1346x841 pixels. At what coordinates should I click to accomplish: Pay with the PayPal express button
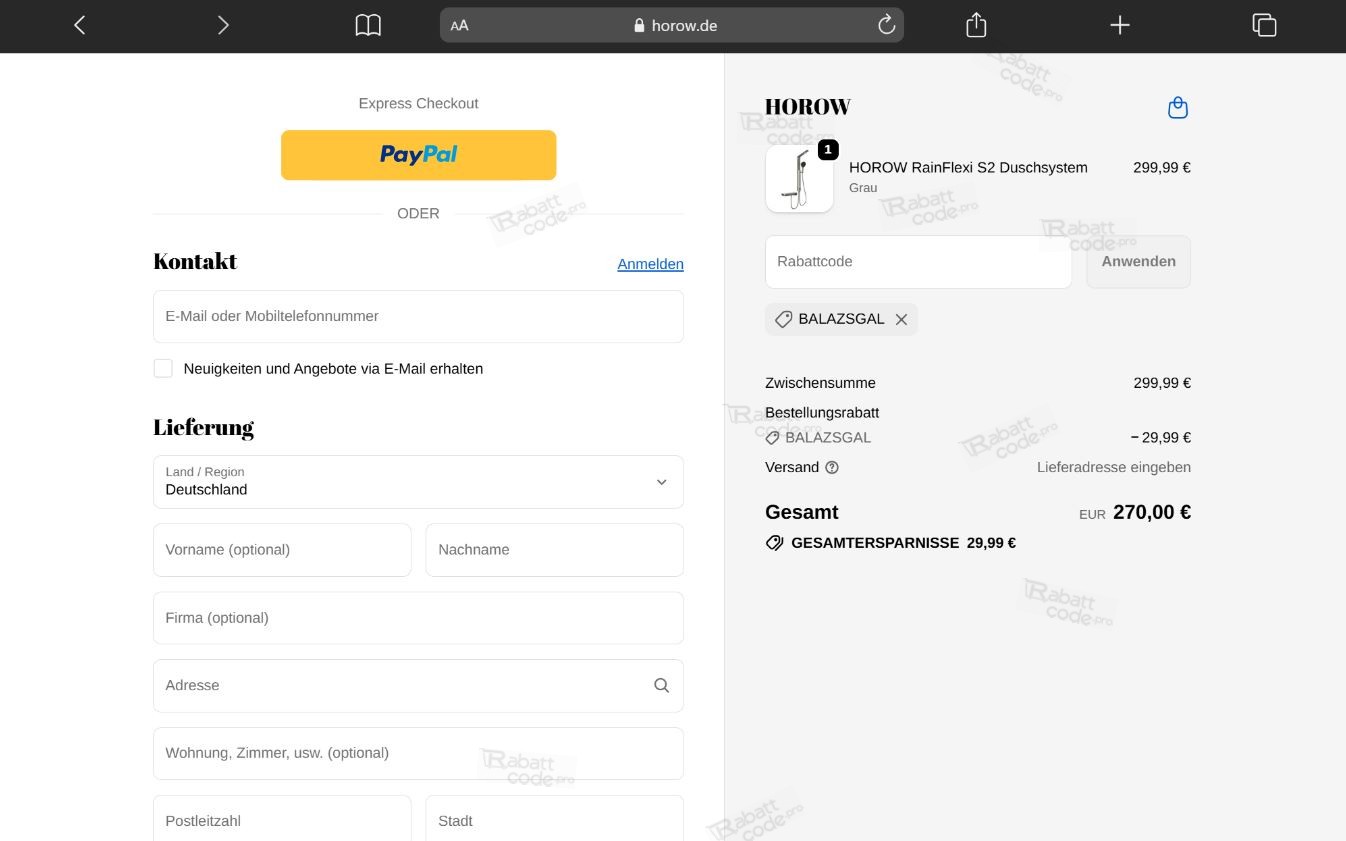(418, 155)
